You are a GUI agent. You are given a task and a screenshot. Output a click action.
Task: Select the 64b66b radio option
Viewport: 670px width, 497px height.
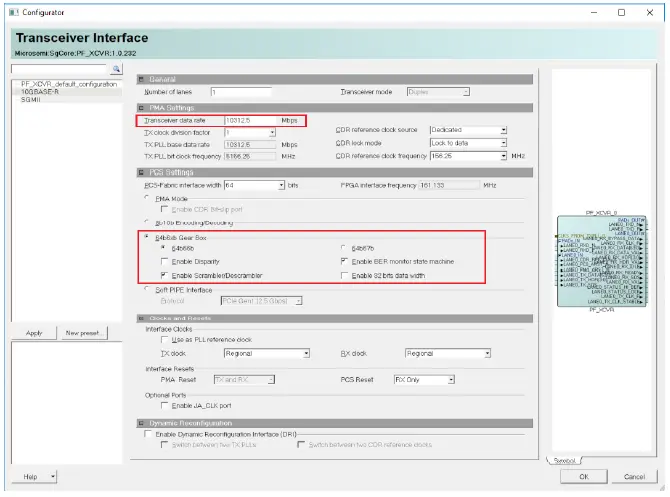pyautogui.click(x=164, y=248)
